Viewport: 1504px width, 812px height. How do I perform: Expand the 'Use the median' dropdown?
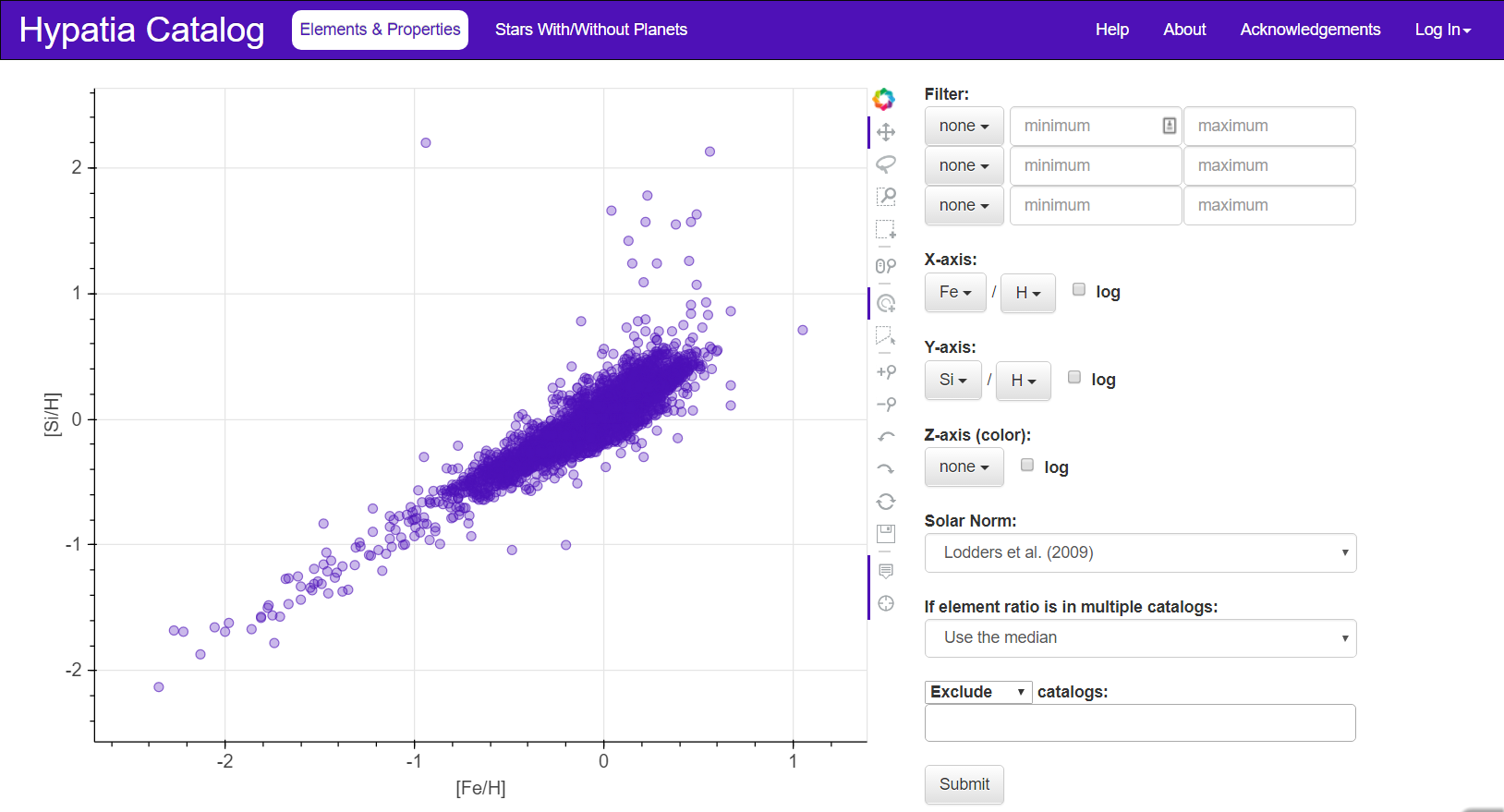[1140, 638]
